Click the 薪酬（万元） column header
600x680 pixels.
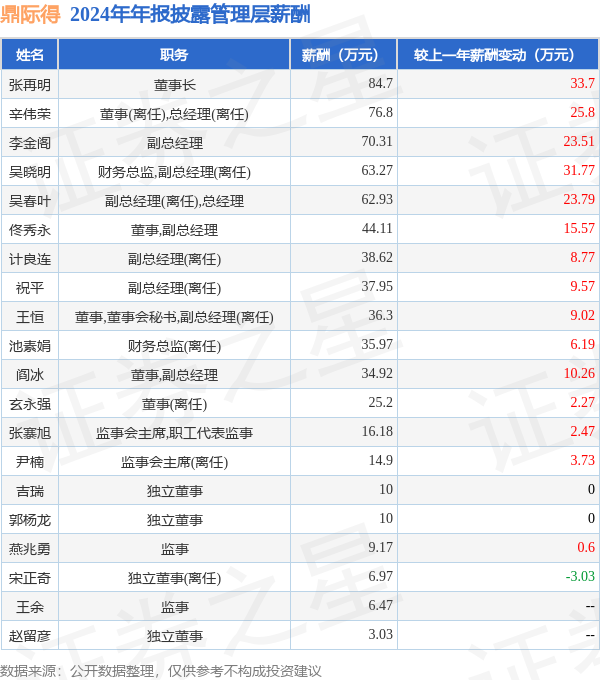point(343,55)
